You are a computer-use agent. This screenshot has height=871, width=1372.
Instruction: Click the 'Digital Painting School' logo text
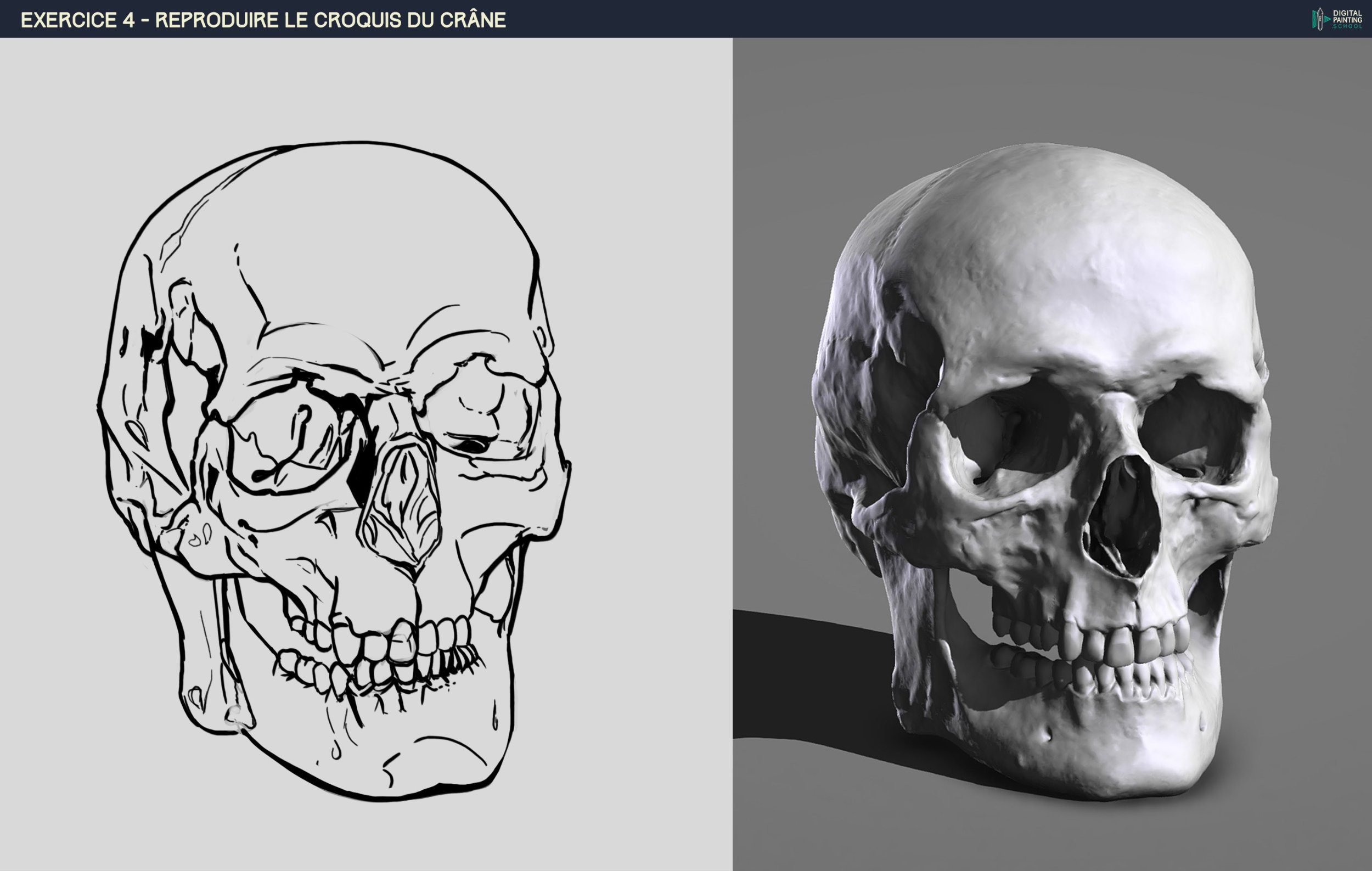pyautogui.click(x=1347, y=19)
